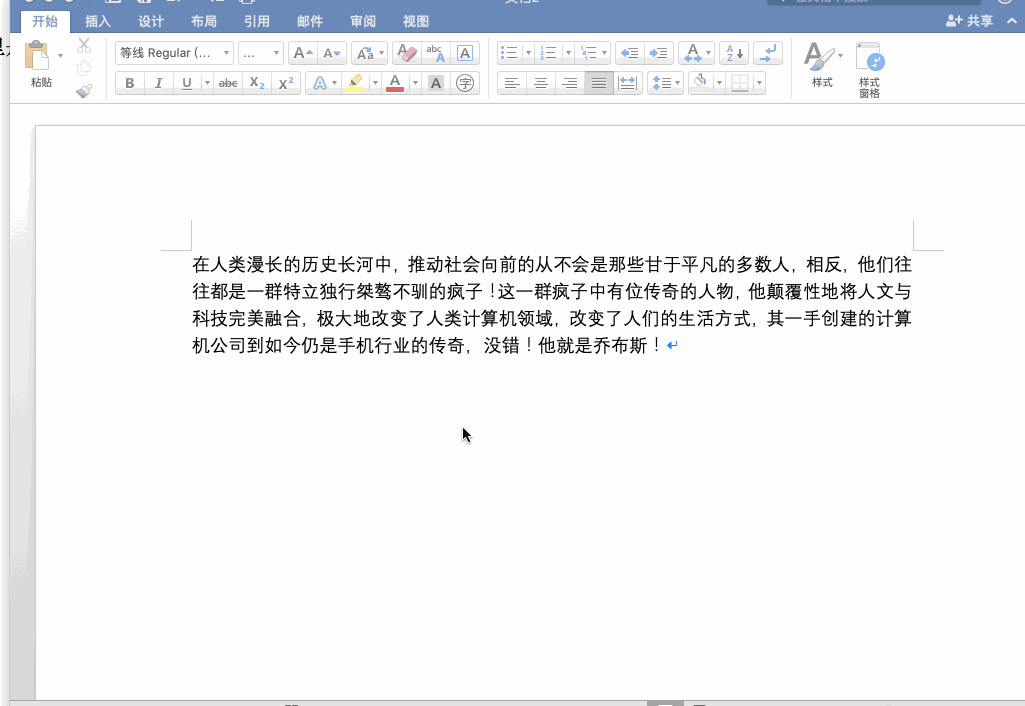Show paragraph marks toggle icon
Image resolution: width=1025 pixels, height=706 pixels.
coord(768,53)
